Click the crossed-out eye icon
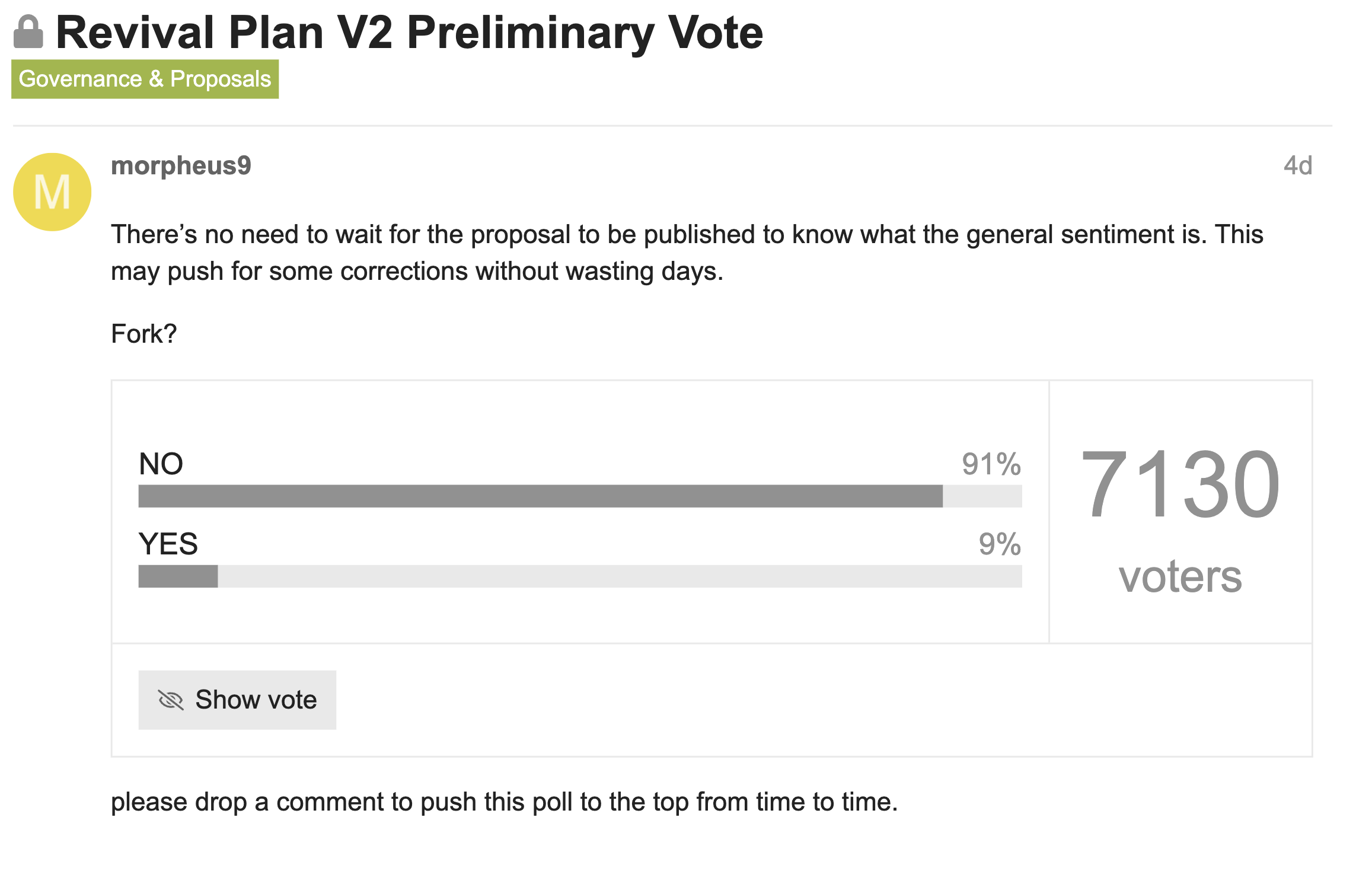Image resolution: width=1372 pixels, height=893 pixels. (171, 700)
